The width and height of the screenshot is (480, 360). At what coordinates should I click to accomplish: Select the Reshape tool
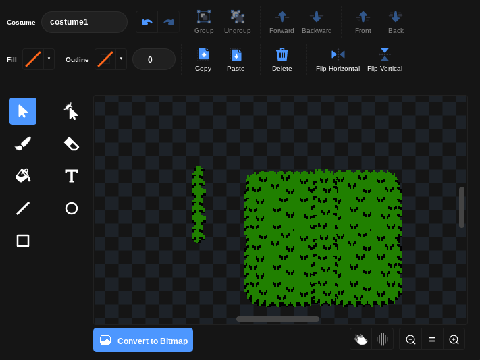[71, 111]
